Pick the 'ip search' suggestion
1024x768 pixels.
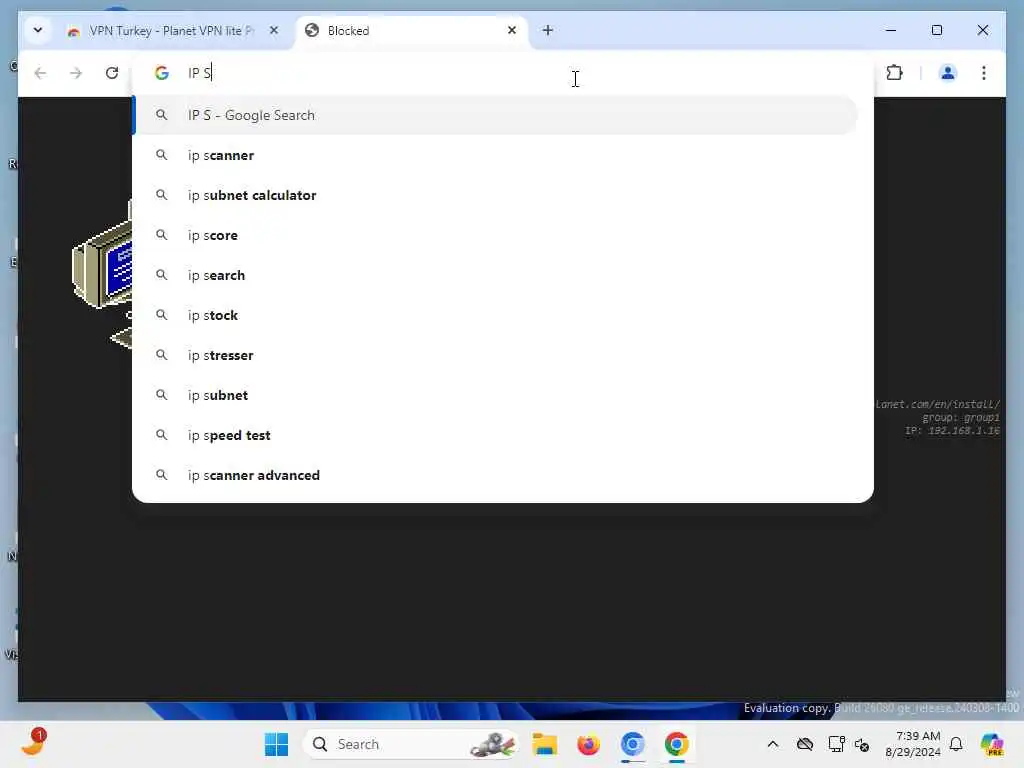[x=496, y=275]
